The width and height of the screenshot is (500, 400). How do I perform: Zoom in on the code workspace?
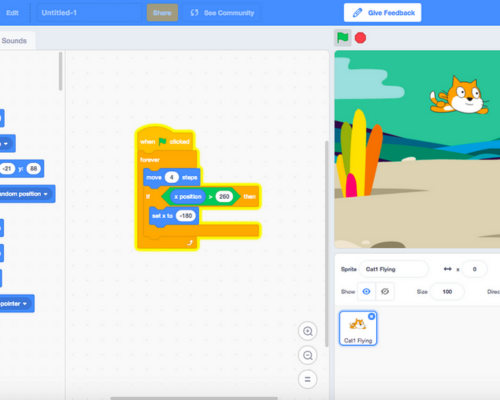307,331
